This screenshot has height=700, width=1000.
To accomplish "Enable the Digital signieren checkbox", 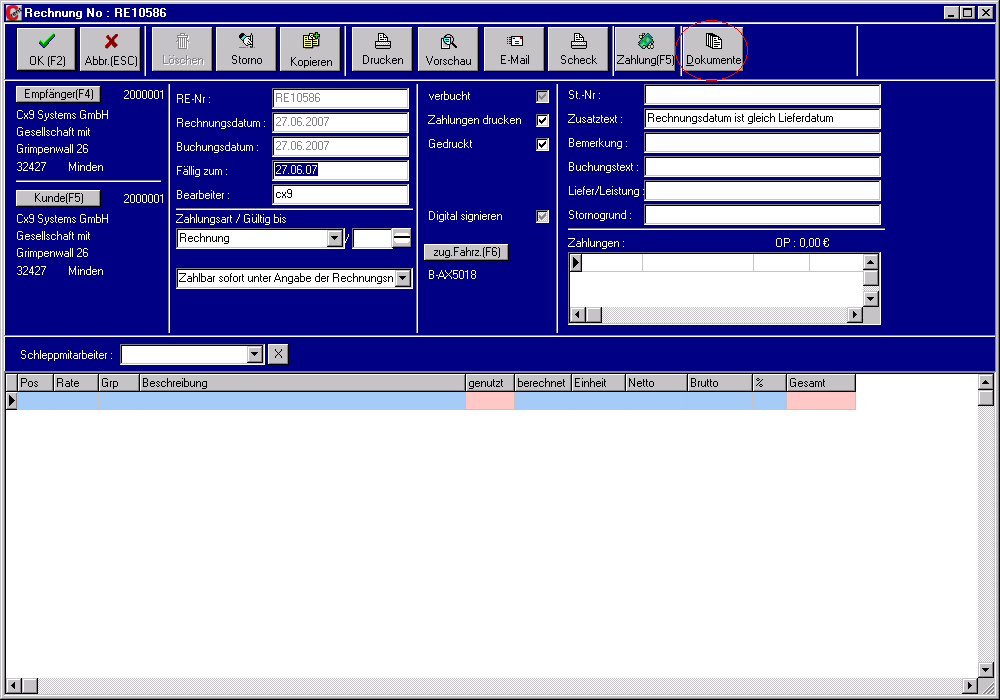I will (x=542, y=216).
